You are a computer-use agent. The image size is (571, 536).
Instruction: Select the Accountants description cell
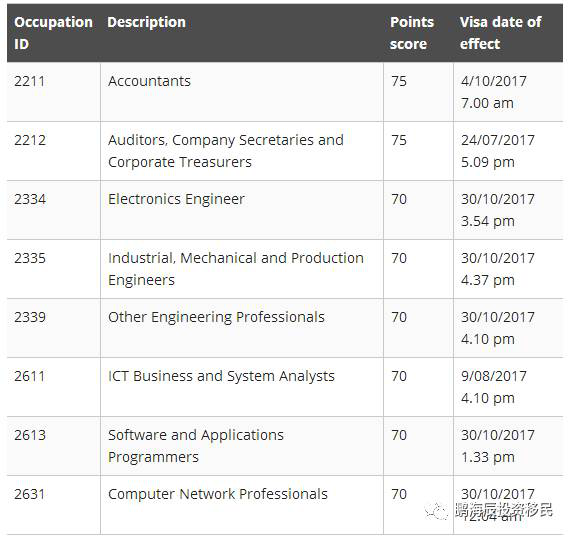point(242,92)
